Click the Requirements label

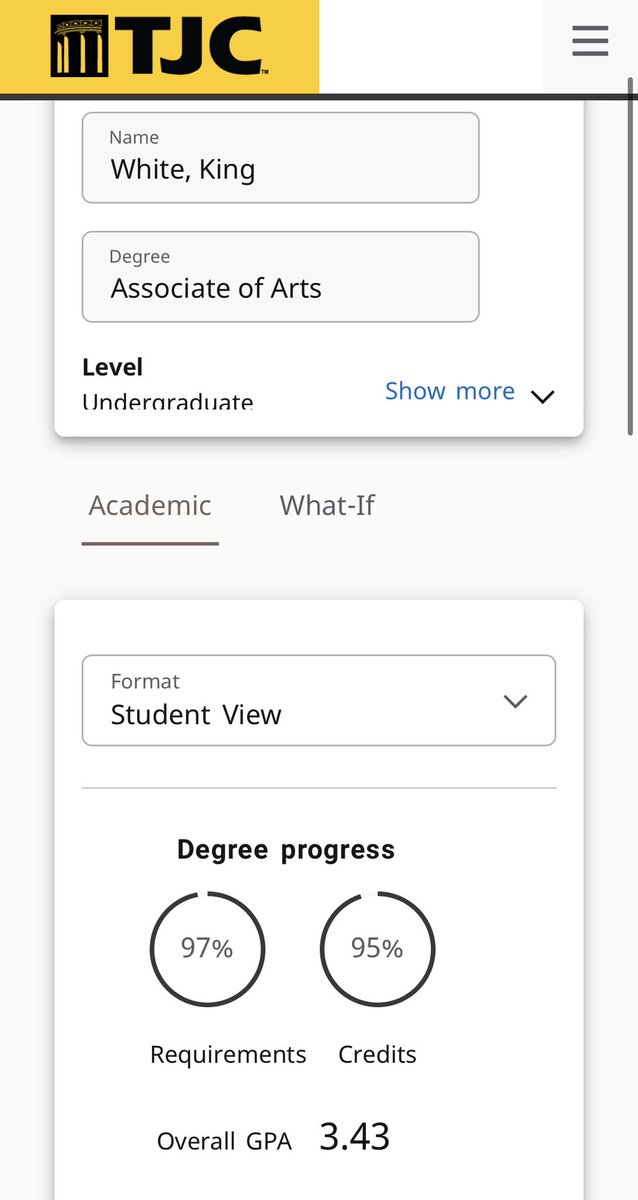(228, 1054)
